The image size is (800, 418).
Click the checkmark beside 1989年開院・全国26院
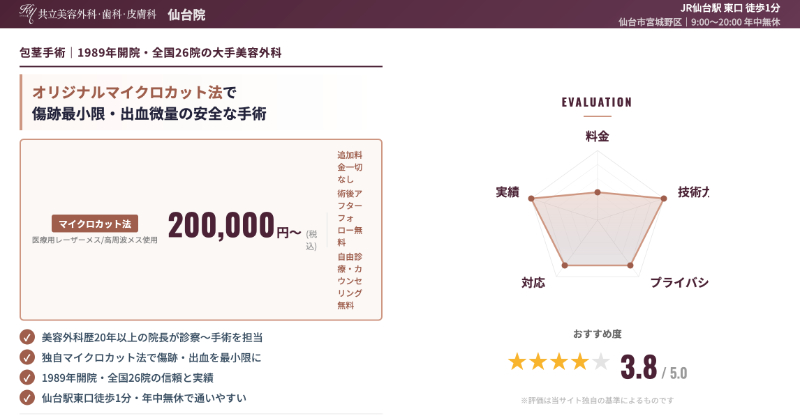pyautogui.click(x=27, y=378)
